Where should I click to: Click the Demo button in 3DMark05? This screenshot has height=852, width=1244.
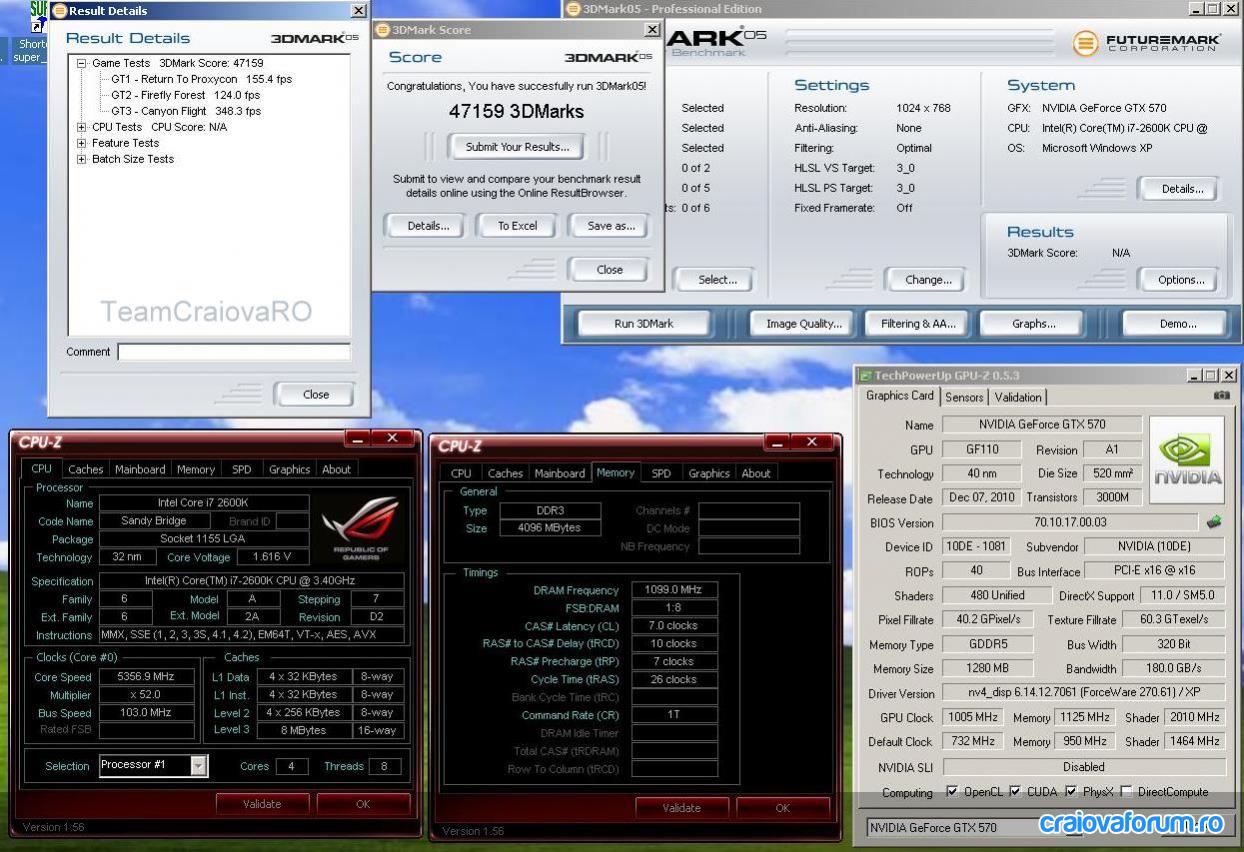1177,324
